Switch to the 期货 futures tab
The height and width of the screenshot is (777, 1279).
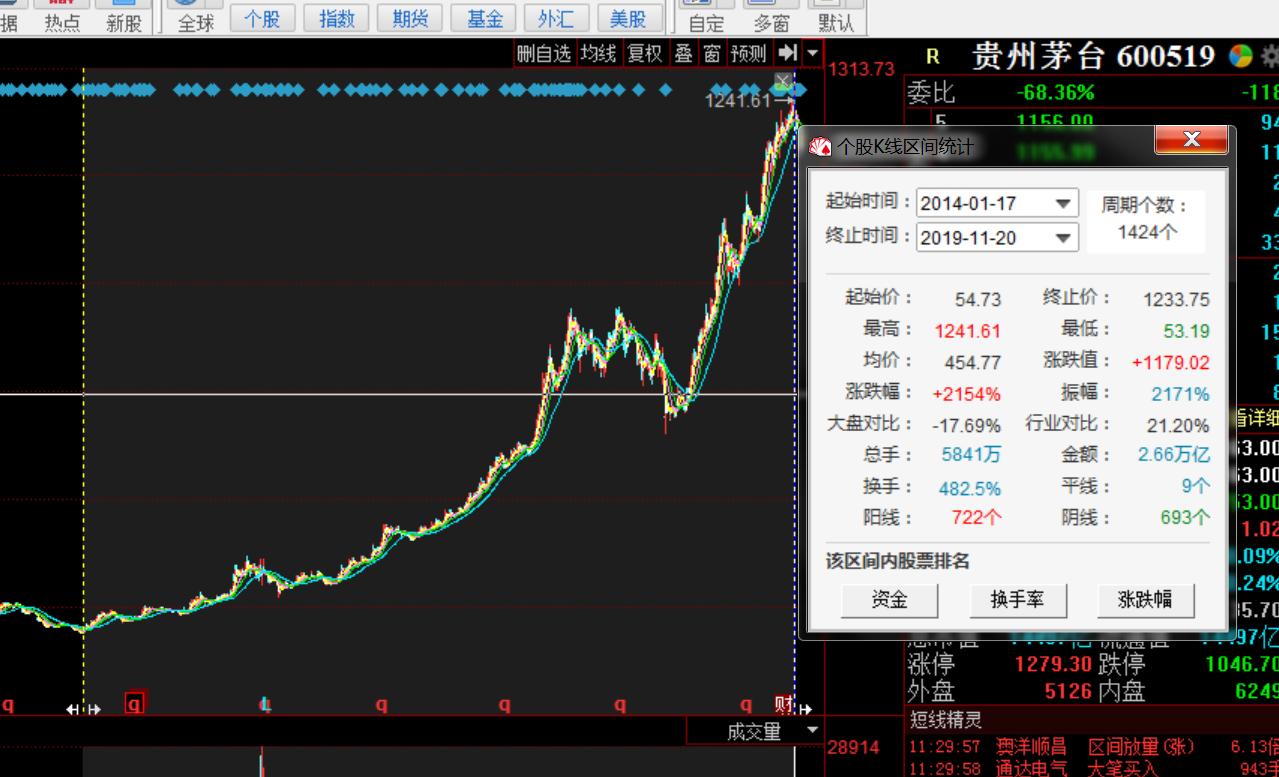point(409,19)
